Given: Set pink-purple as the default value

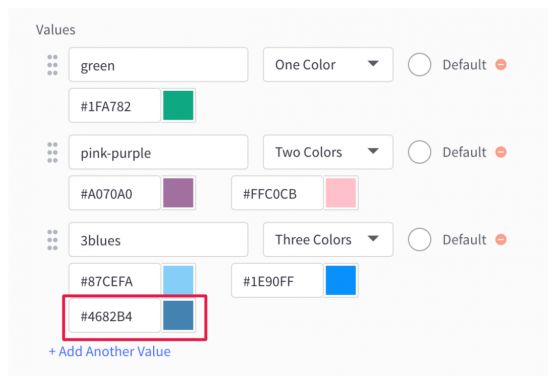Looking at the screenshot, I should coord(419,152).
